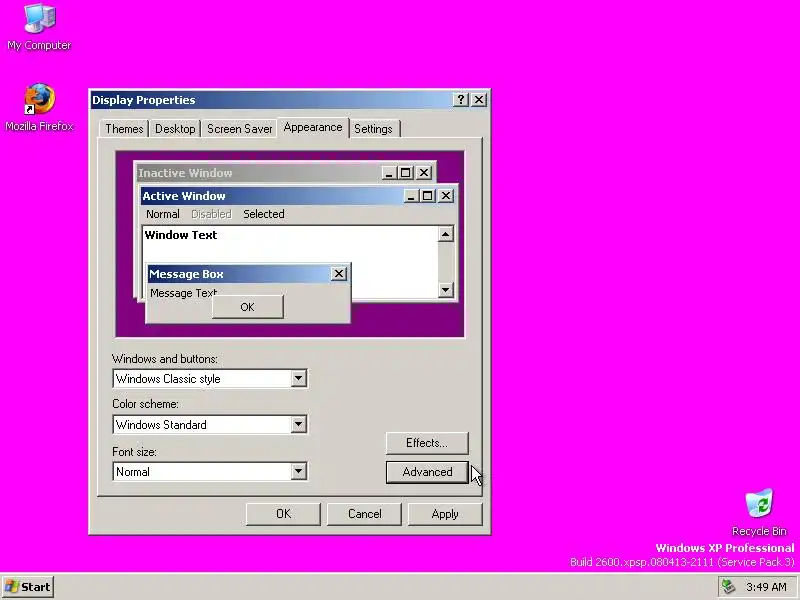Click the preview Message Box OK button
The height and width of the screenshot is (600, 800).
click(x=247, y=307)
